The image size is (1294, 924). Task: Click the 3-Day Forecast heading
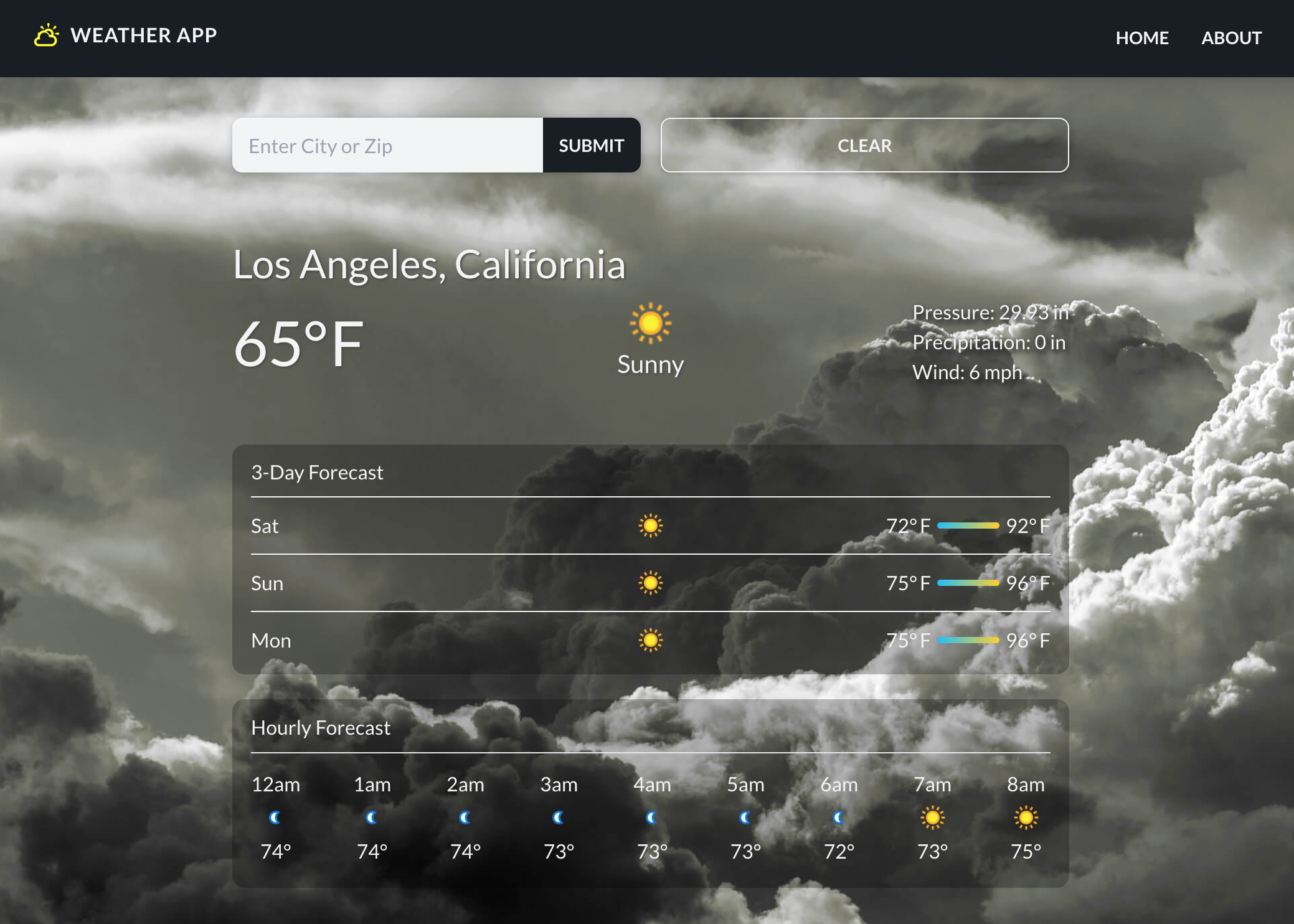tap(317, 473)
